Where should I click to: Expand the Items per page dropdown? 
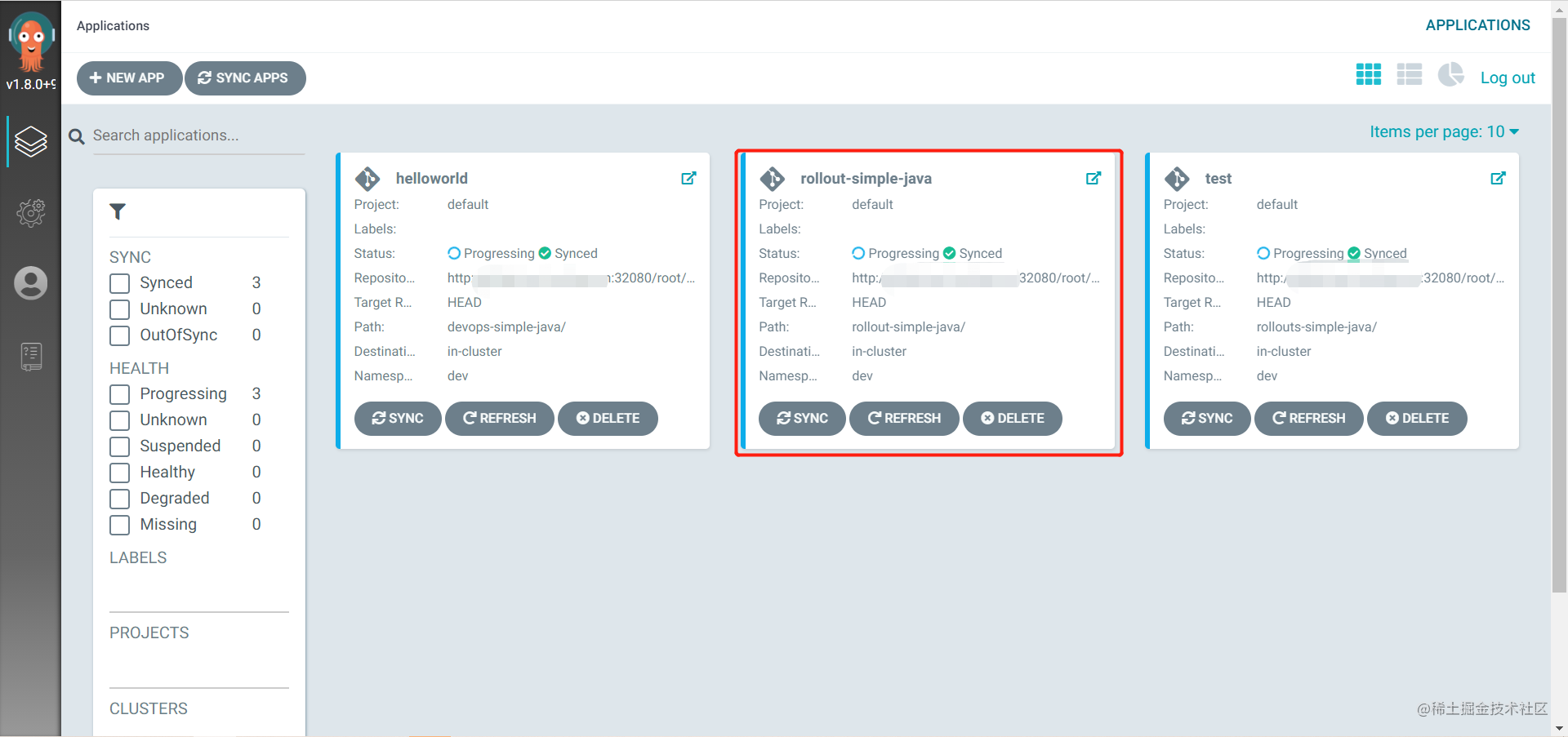coord(1444,131)
